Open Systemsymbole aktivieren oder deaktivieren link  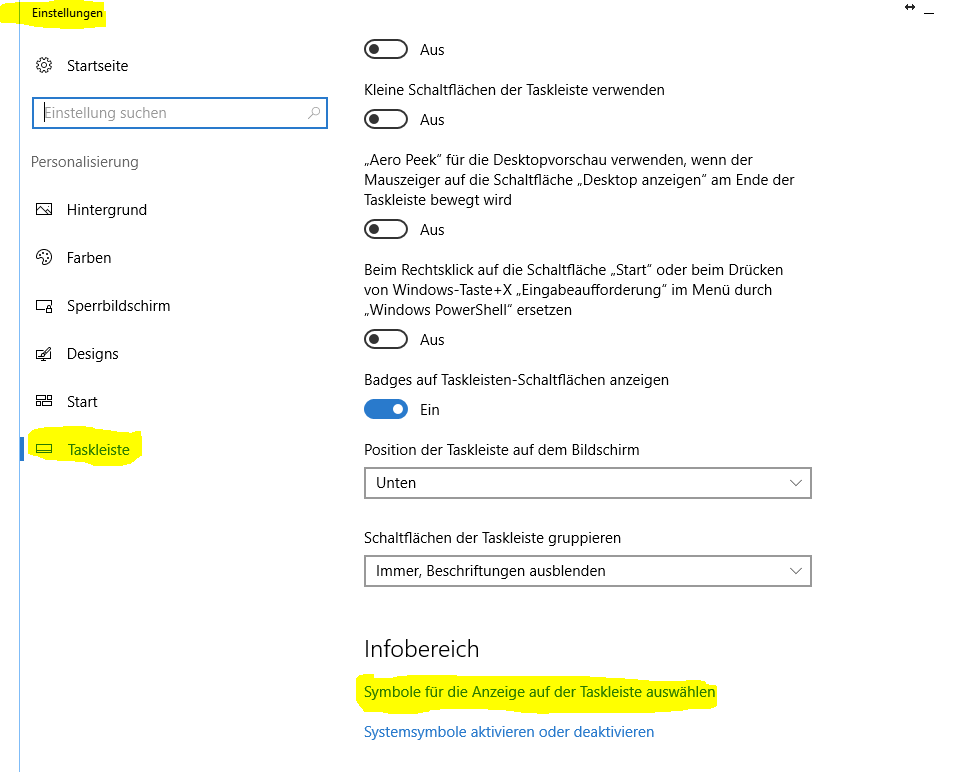pyautogui.click(x=509, y=732)
